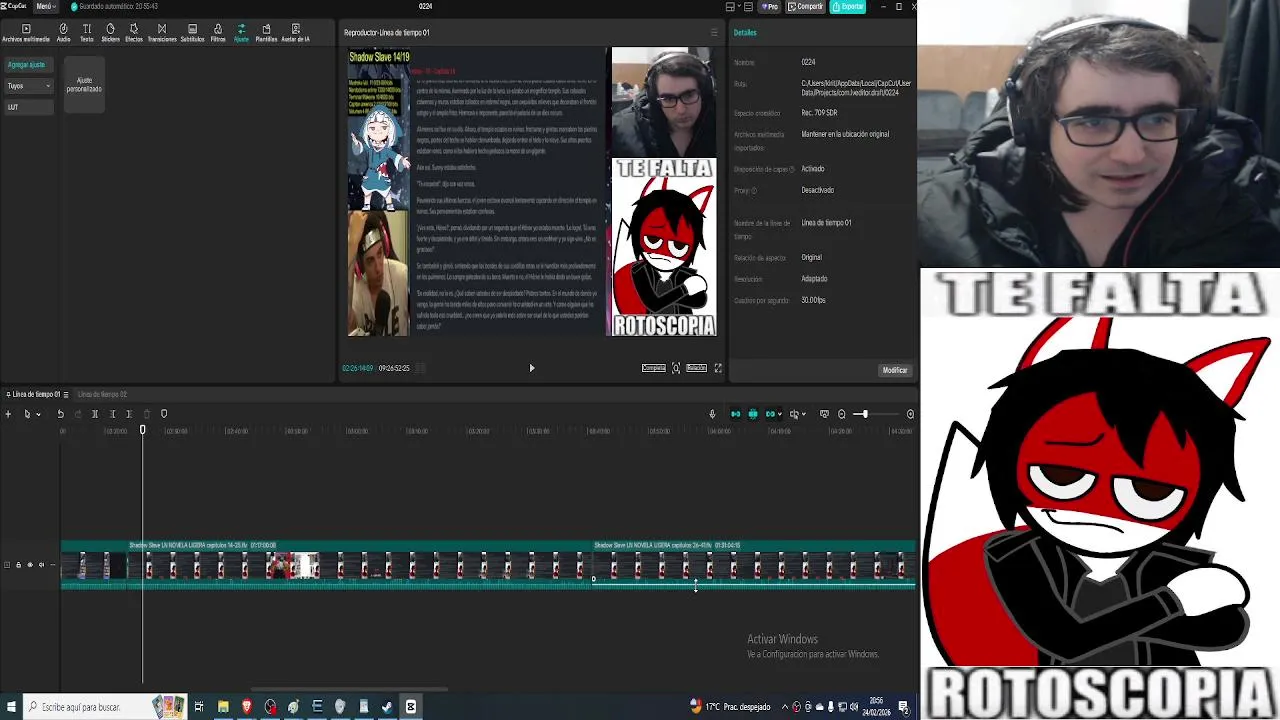Toggle the linkage option
1280x720 pixels.
771,414
